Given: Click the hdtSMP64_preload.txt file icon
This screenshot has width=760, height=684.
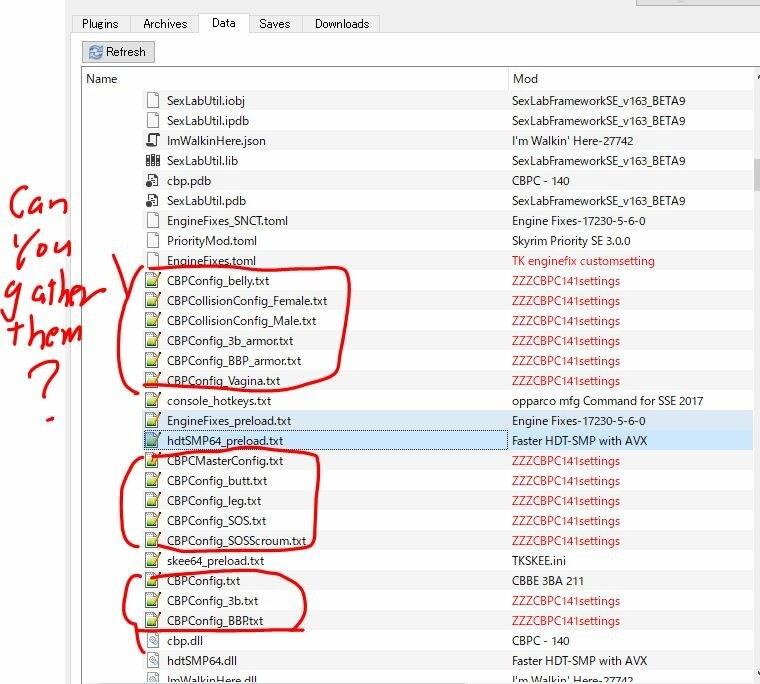Looking at the screenshot, I should click(x=153, y=440).
